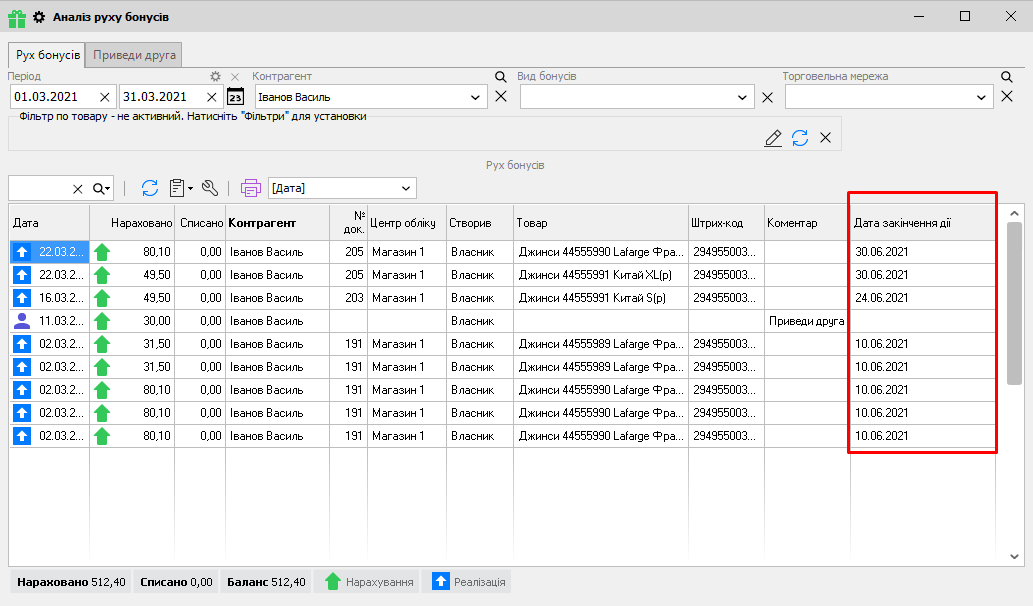Switch to the Приведи друга tab
The image size is (1033, 606).
134,55
